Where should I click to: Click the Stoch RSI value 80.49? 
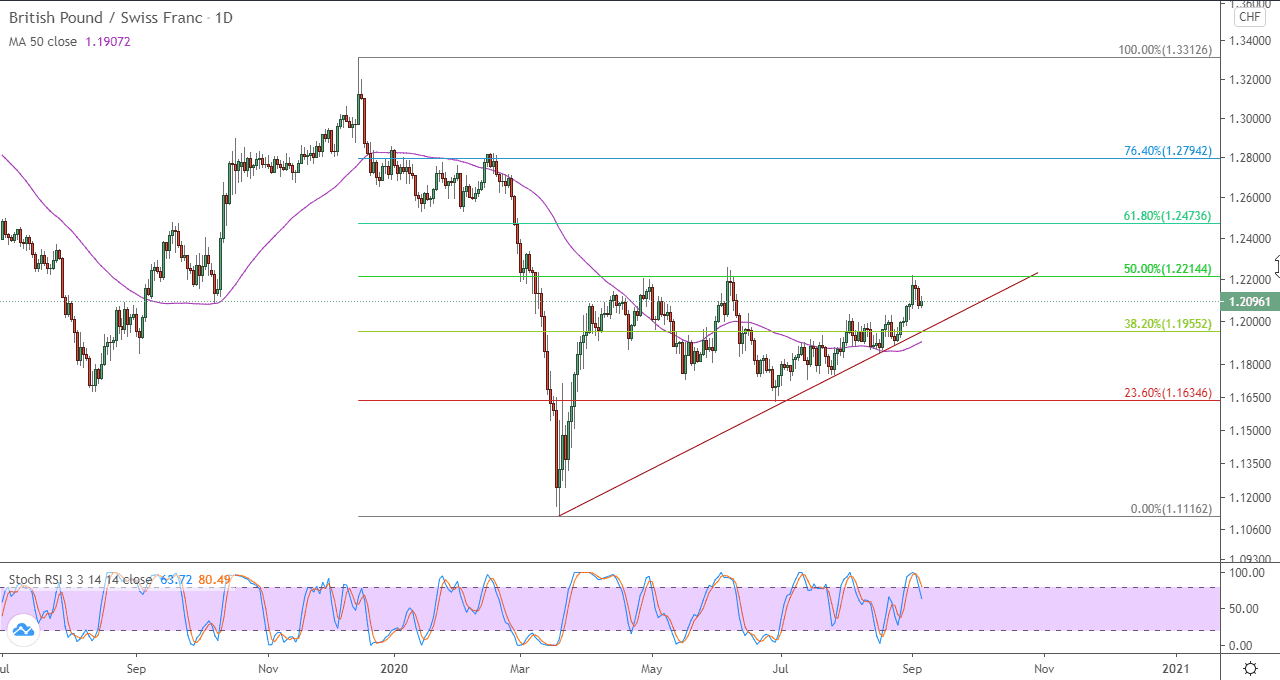(x=215, y=579)
